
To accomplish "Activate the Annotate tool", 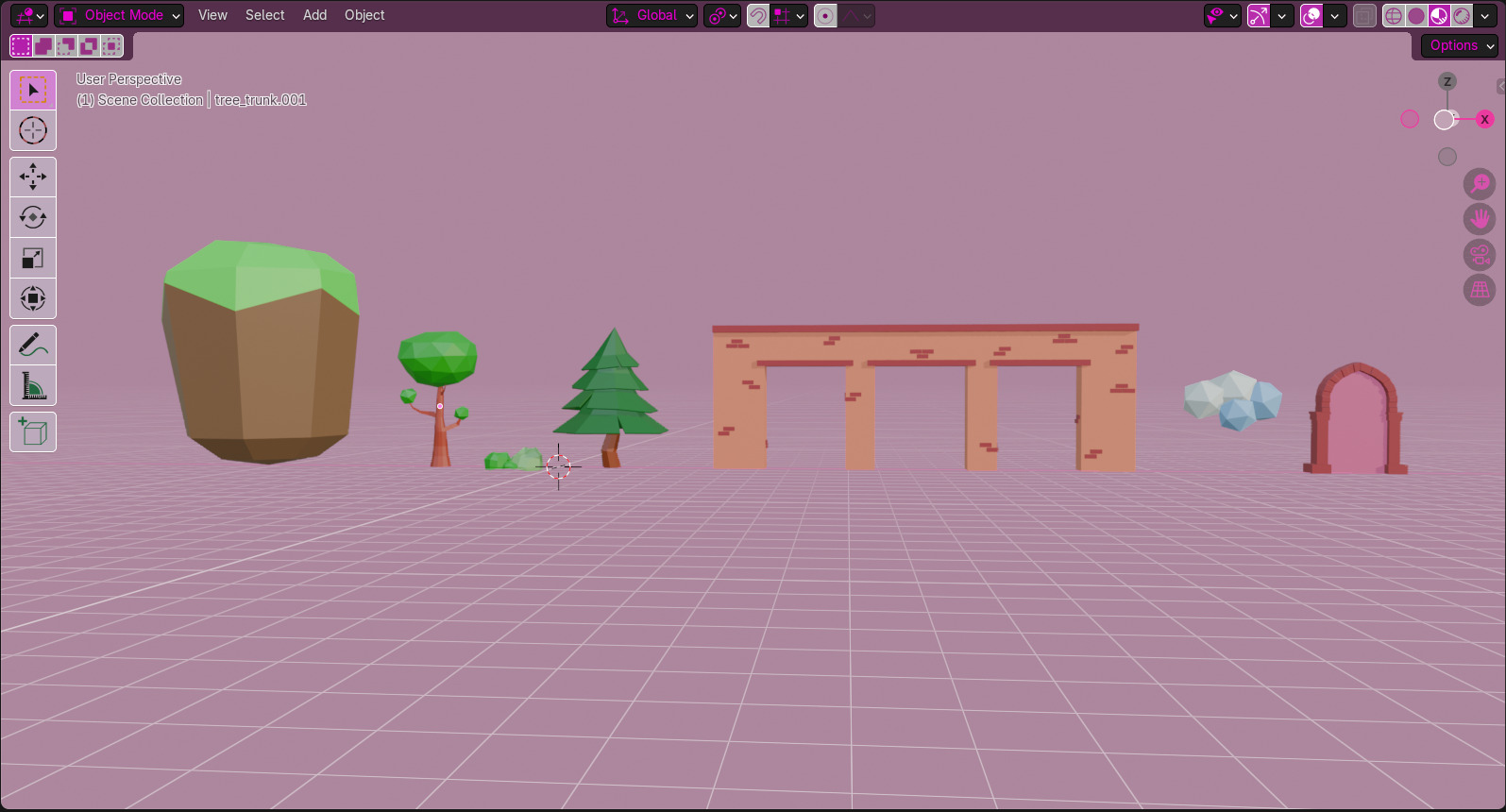I will [33, 345].
